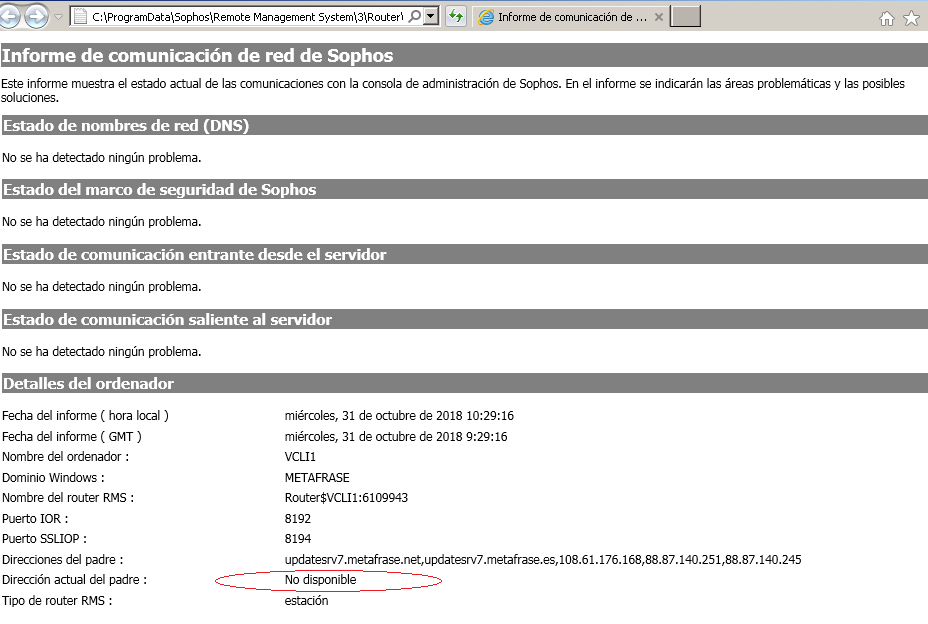Click the router name Router$VCLI1:6109943
928x624 pixels.
346,498
